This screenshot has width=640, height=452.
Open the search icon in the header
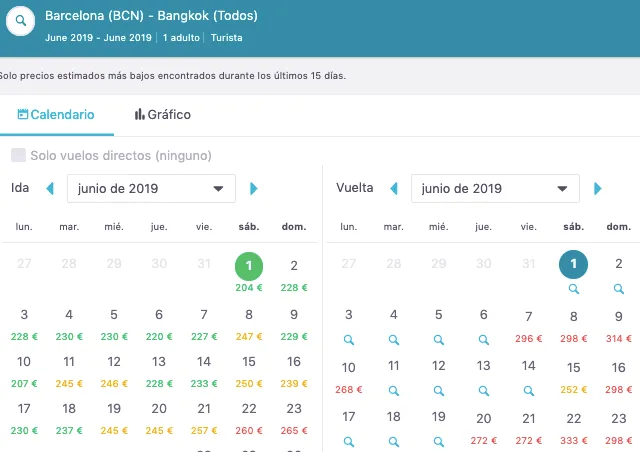pos(20,21)
